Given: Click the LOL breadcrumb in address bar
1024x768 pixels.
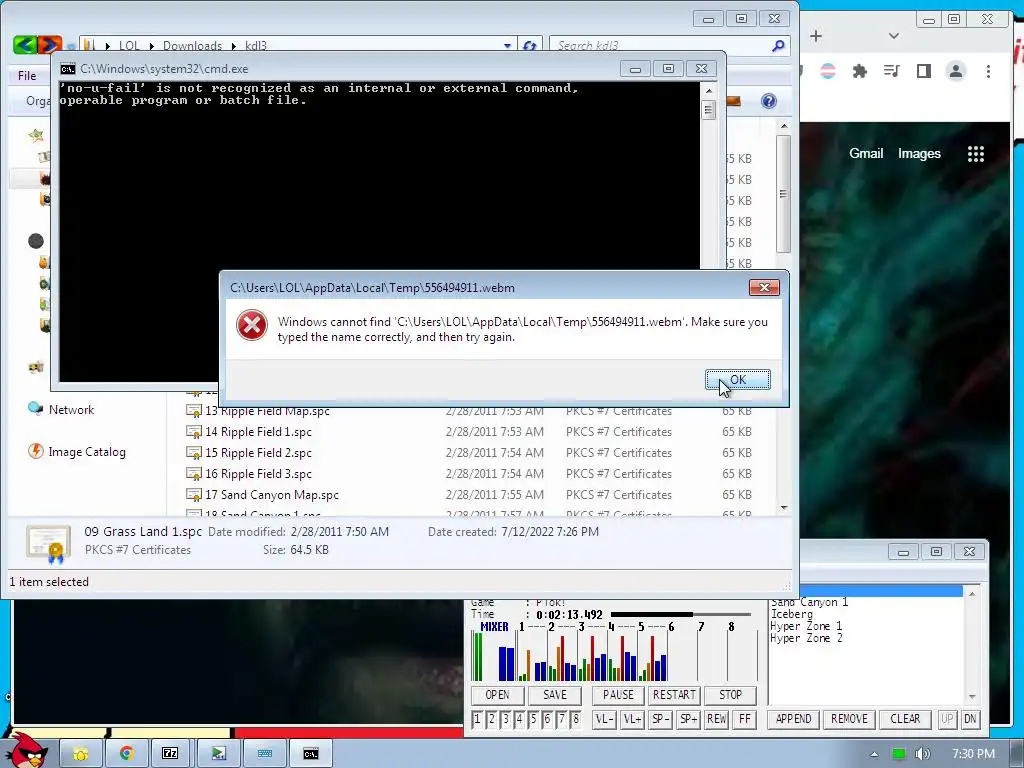Looking at the screenshot, I should coord(129,46).
